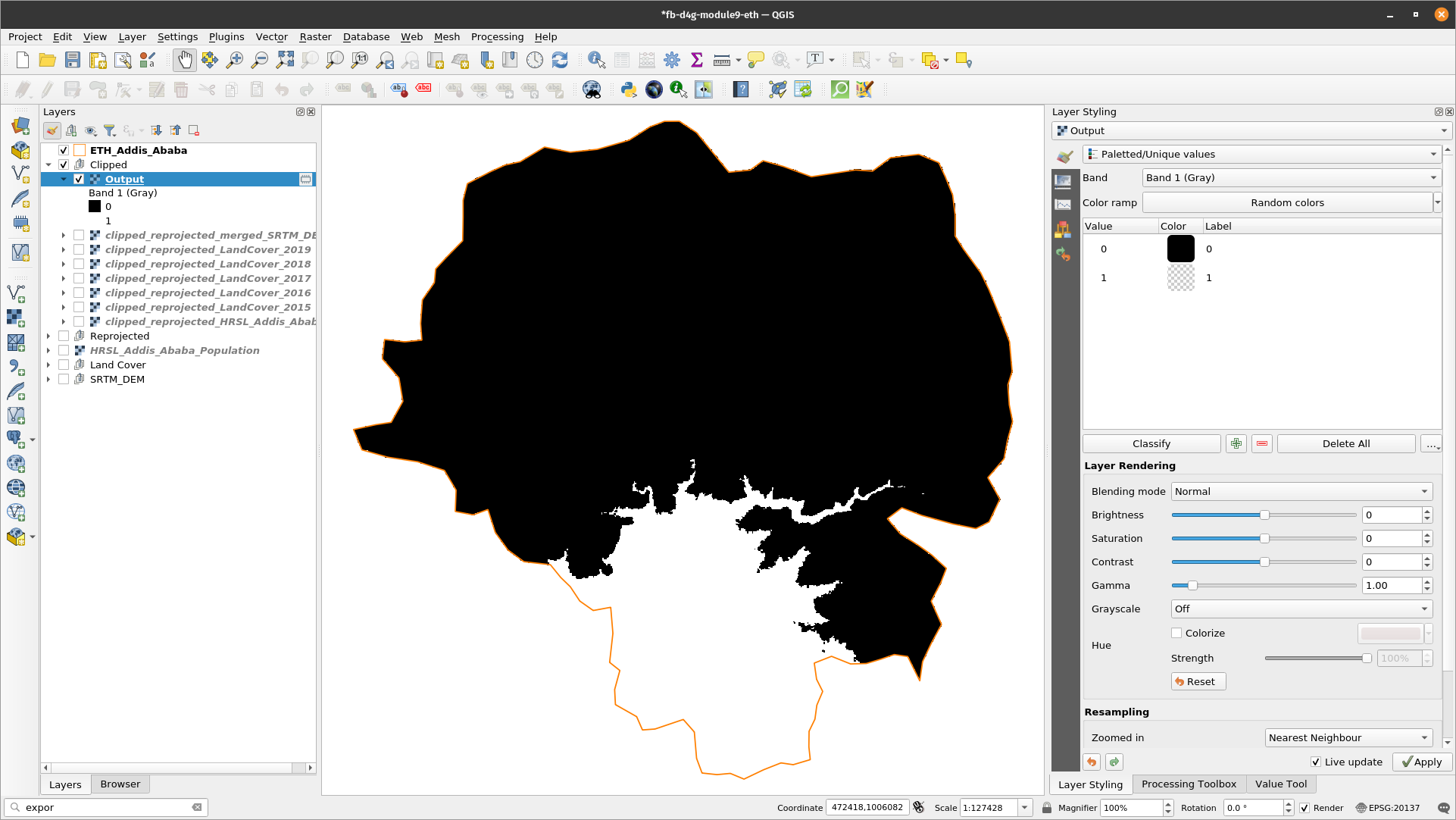The height and width of the screenshot is (820, 1456).
Task: Open a project with the folder icon
Action: (x=48, y=61)
